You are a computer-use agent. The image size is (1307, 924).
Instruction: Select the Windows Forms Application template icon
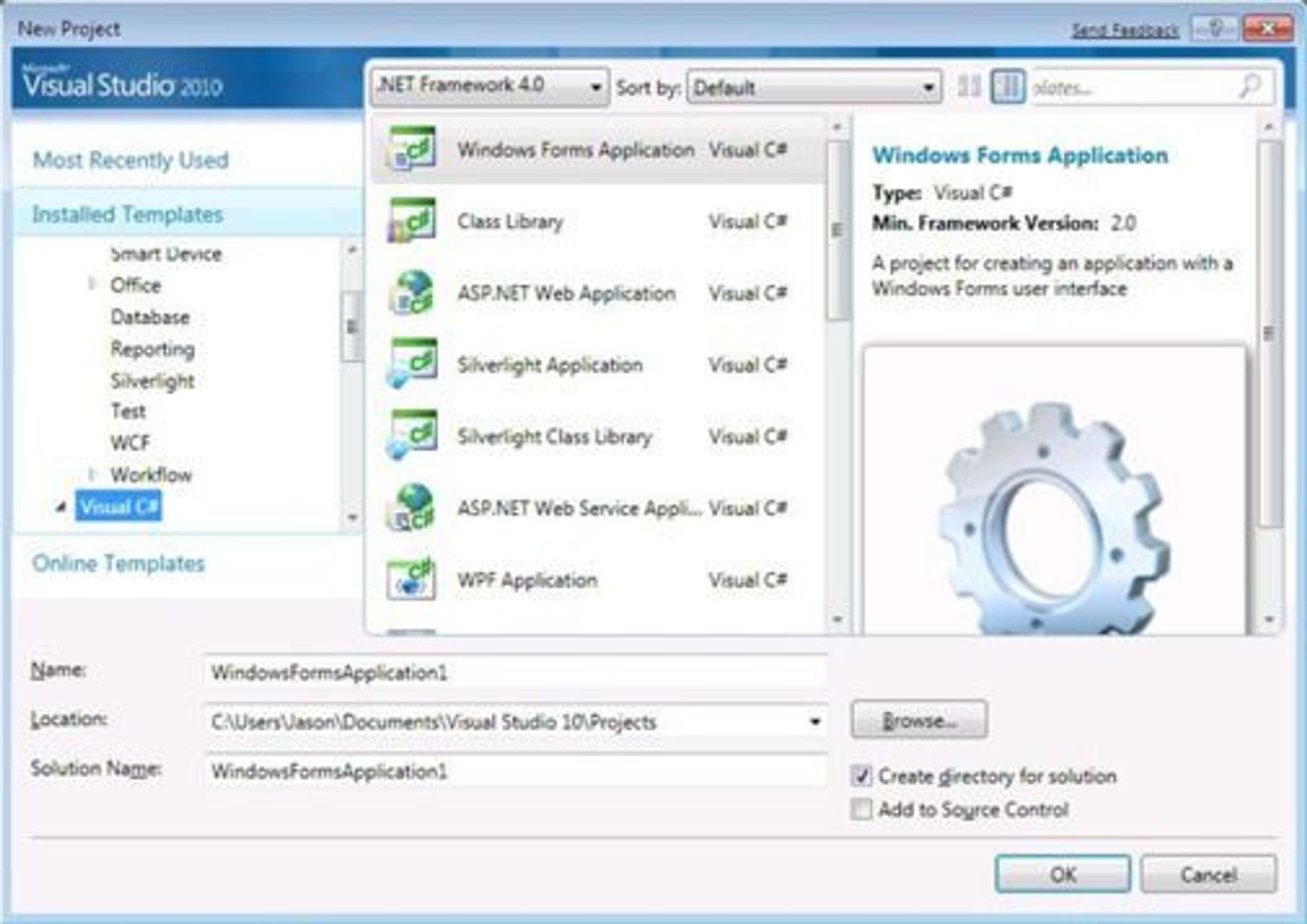[412, 148]
